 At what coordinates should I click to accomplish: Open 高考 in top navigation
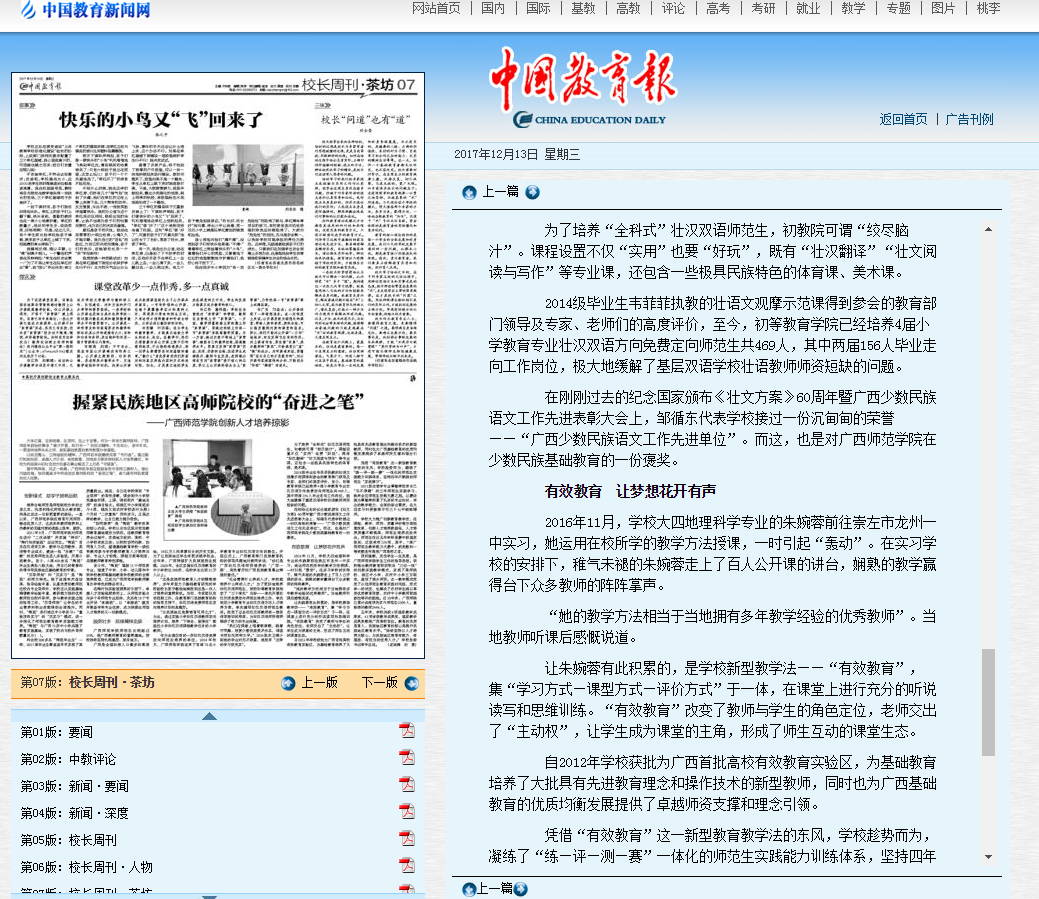coord(718,9)
